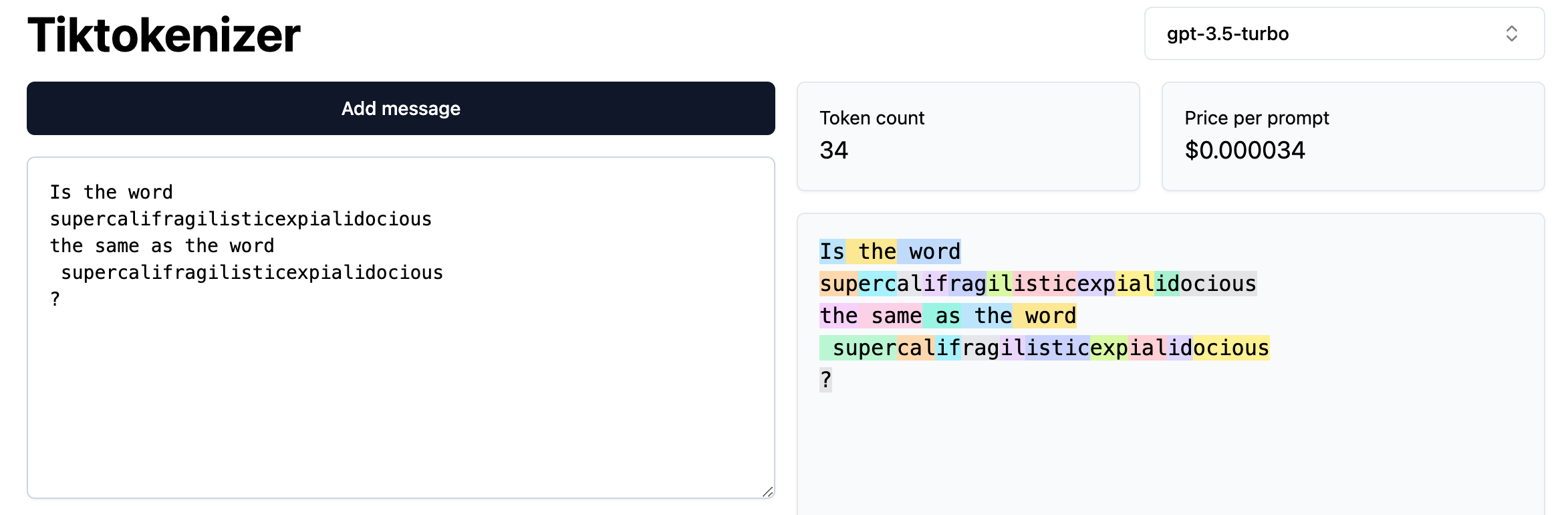This screenshot has height=515, width=1568.
Task: Click the up-down chevron icon in model selector
Action: click(x=1512, y=33)
